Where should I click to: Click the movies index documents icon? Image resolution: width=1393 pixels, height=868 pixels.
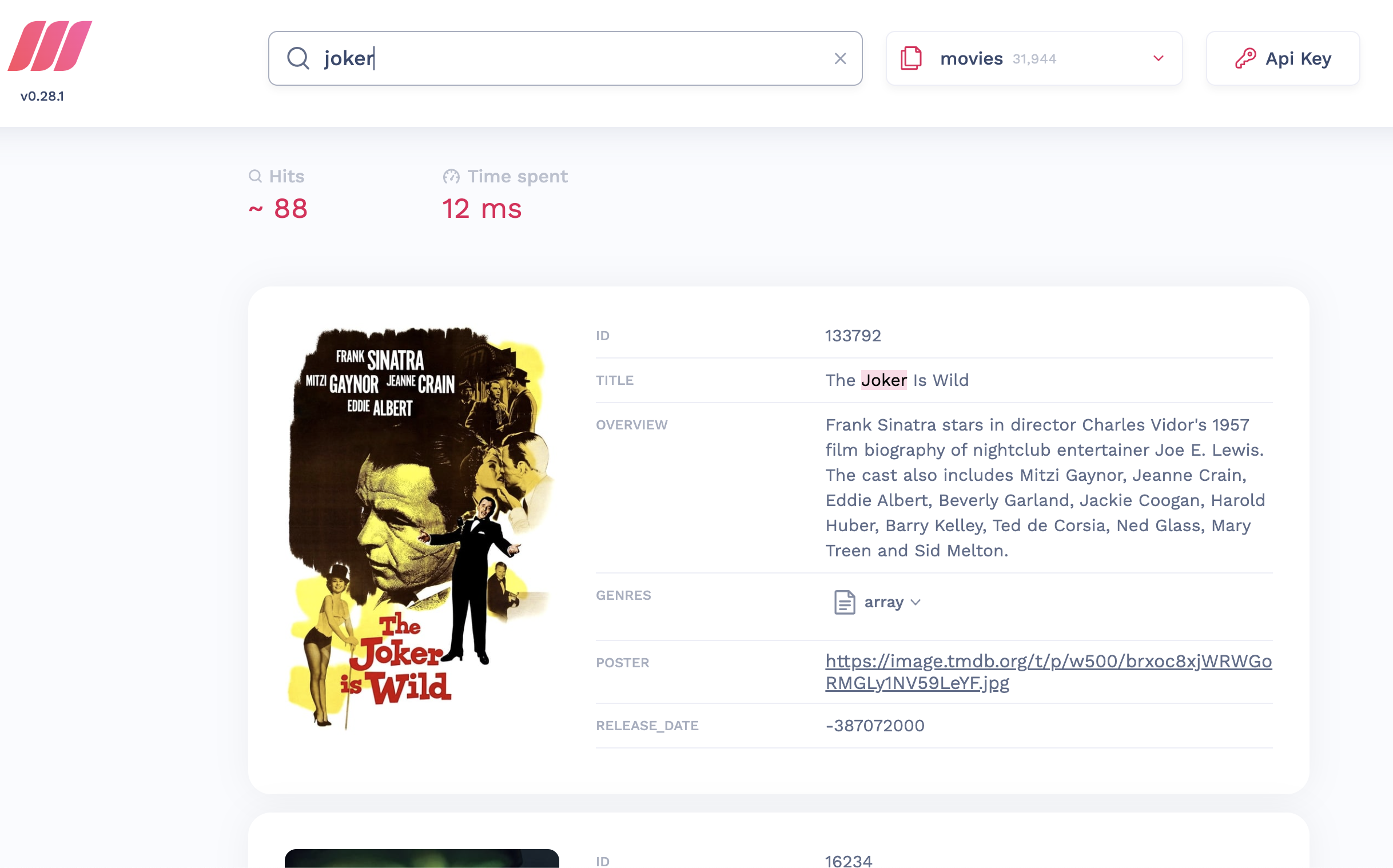911,58
